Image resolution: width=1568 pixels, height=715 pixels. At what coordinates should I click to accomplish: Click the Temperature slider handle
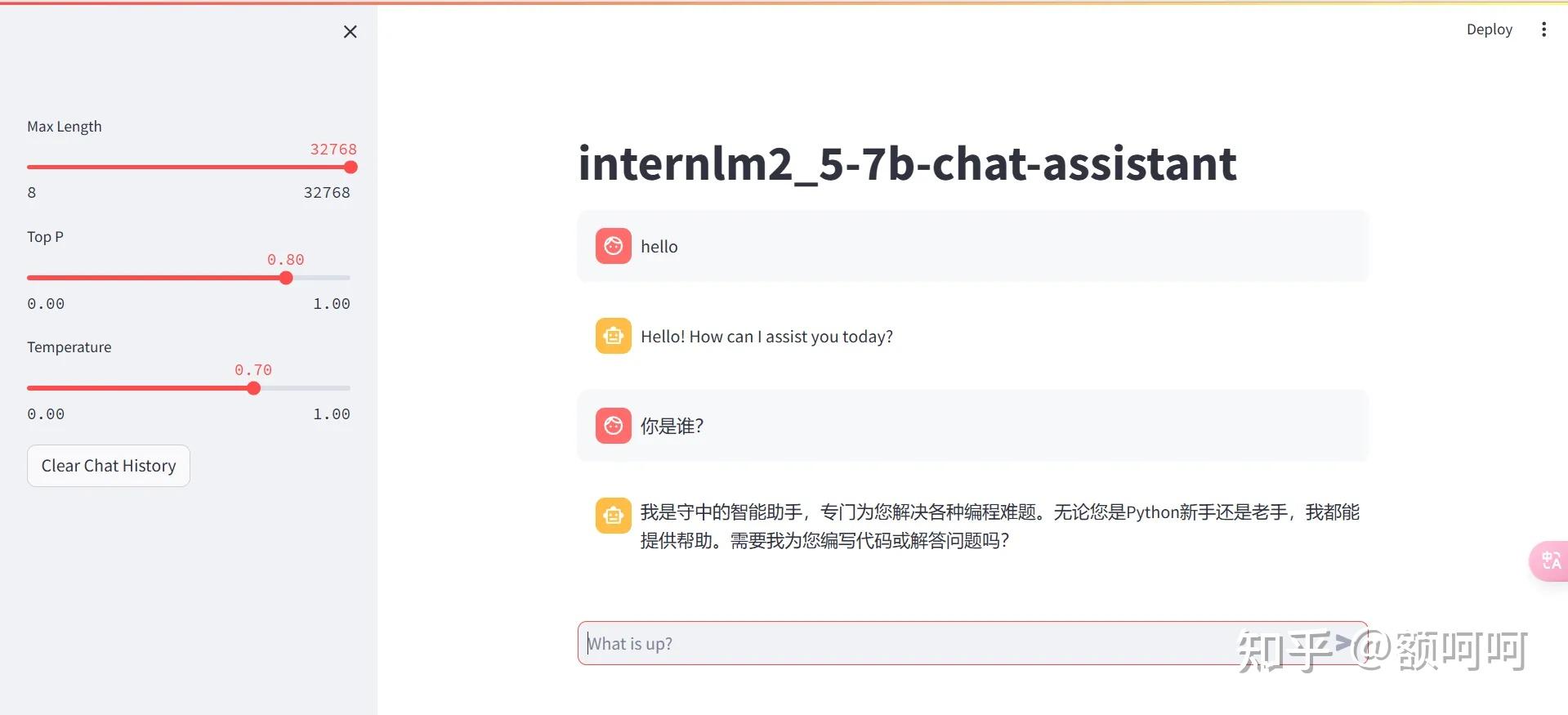pyautogui.click(x=253, y=388)
